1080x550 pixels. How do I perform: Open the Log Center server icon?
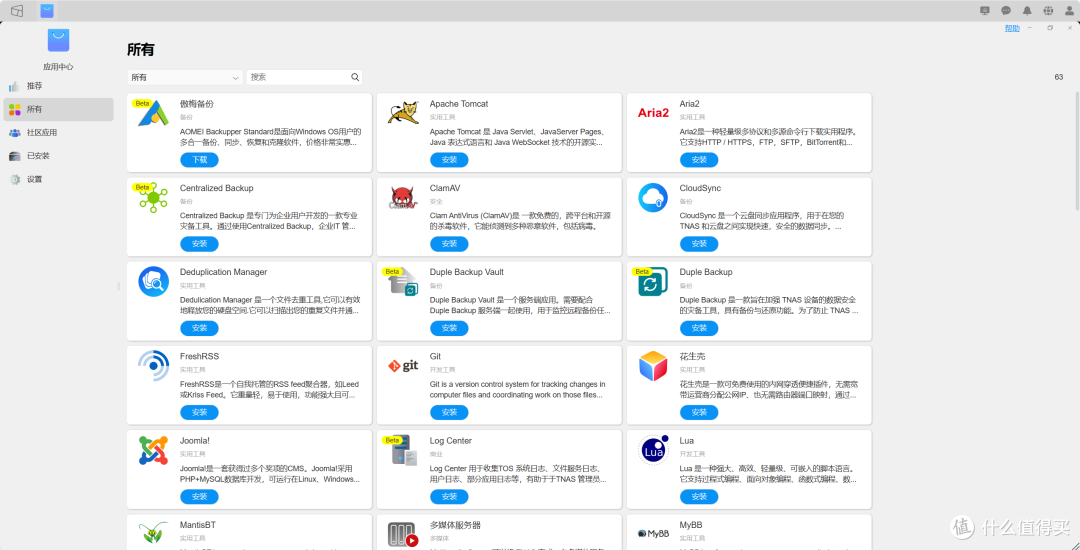403,450
